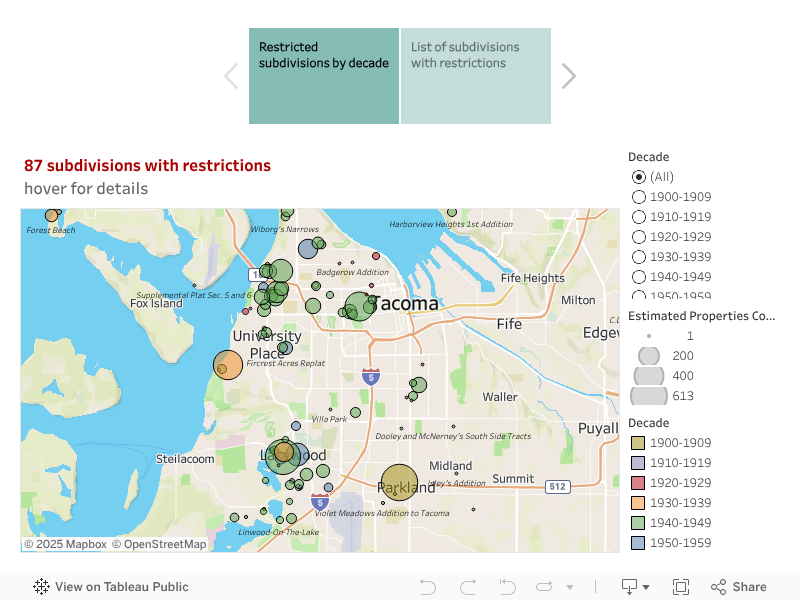800x600 pixels.
Task: Click the Revert view icon
Action: pyautogui.click(x=507, y=587)
